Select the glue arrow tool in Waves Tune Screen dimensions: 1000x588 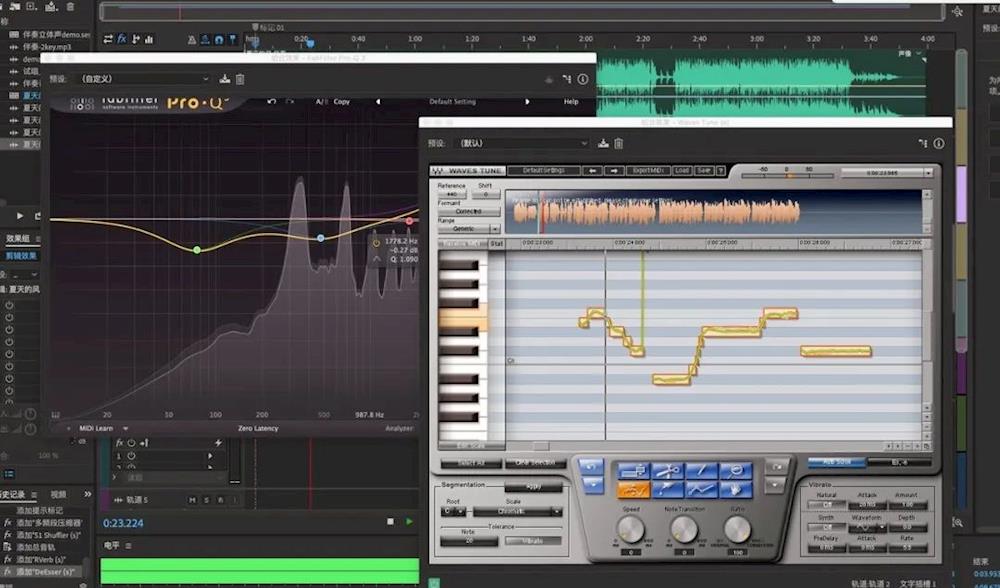click(x=668, y=490)
